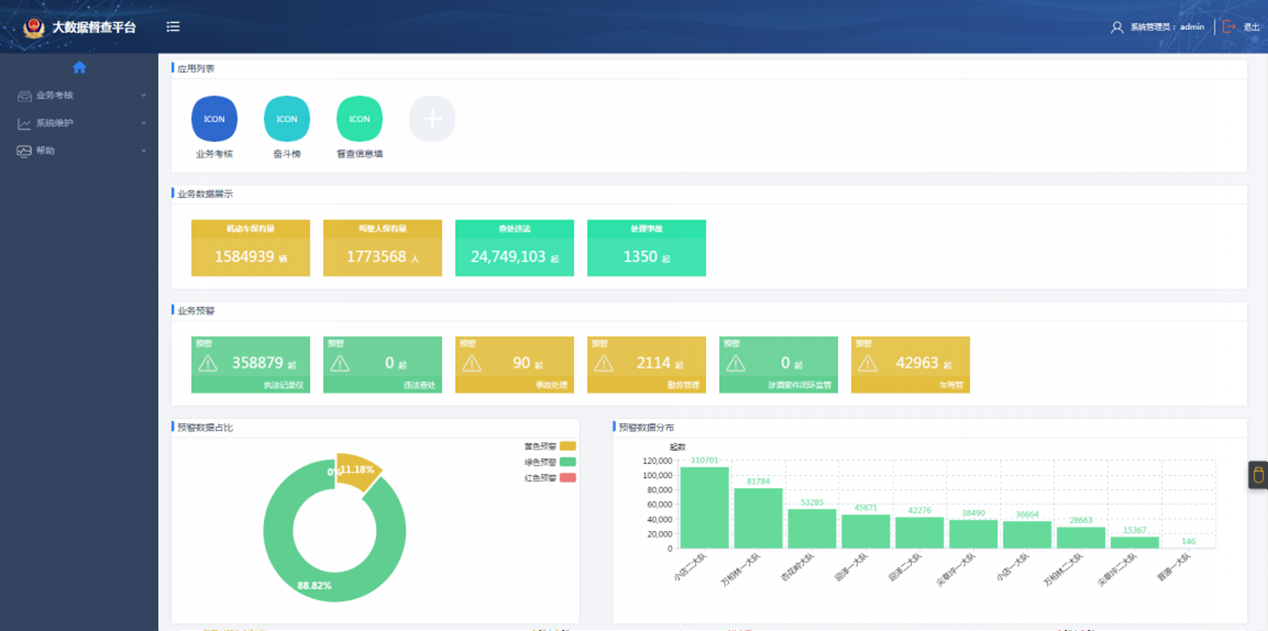Click the tallest bar for 小店二大队
The width and height of the screenshot is (1268, 631).
[705, 507]
